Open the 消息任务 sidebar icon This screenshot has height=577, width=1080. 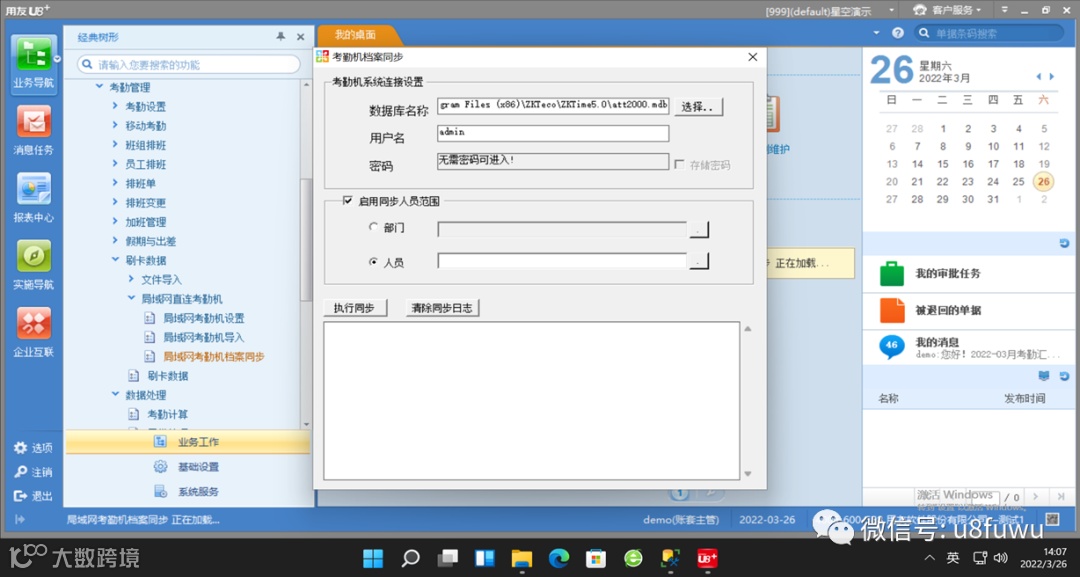coord(33,130)
